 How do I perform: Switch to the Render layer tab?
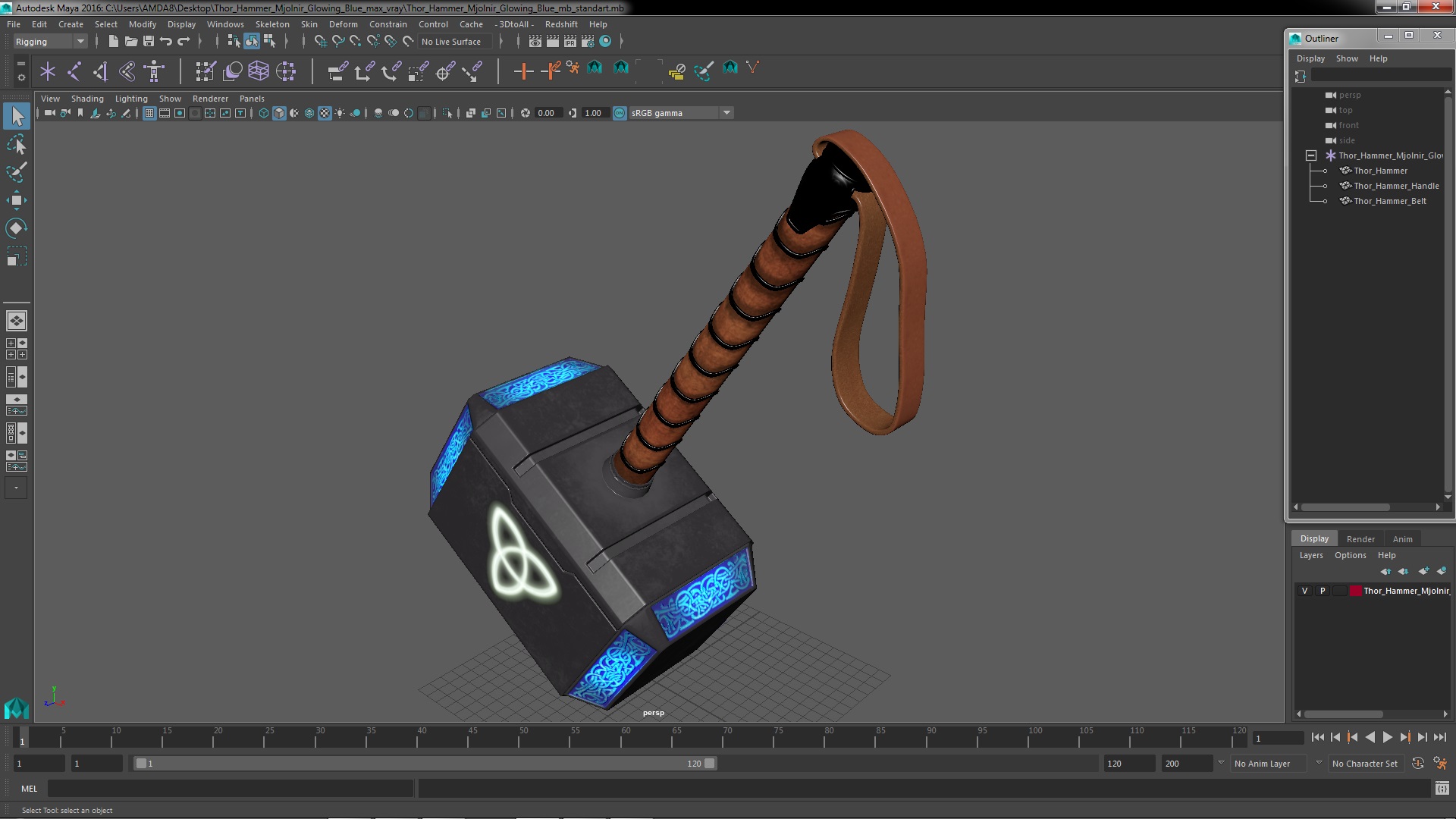pyautogui.click(x=1360, y=539)
